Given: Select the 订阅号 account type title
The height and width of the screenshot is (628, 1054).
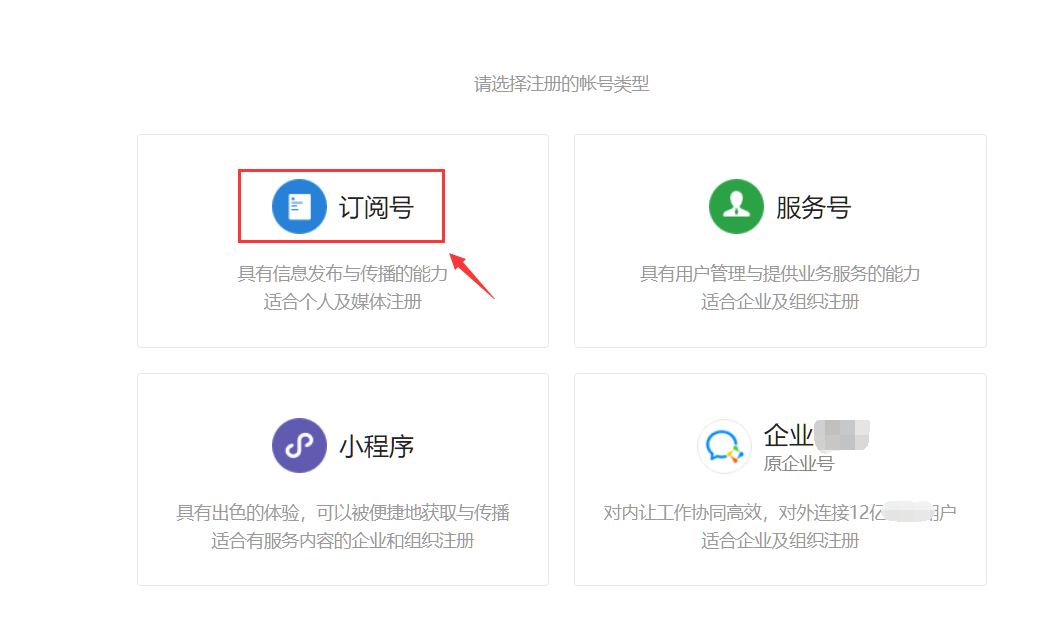Looking at the screenshot, I should [x=376, y=207].
